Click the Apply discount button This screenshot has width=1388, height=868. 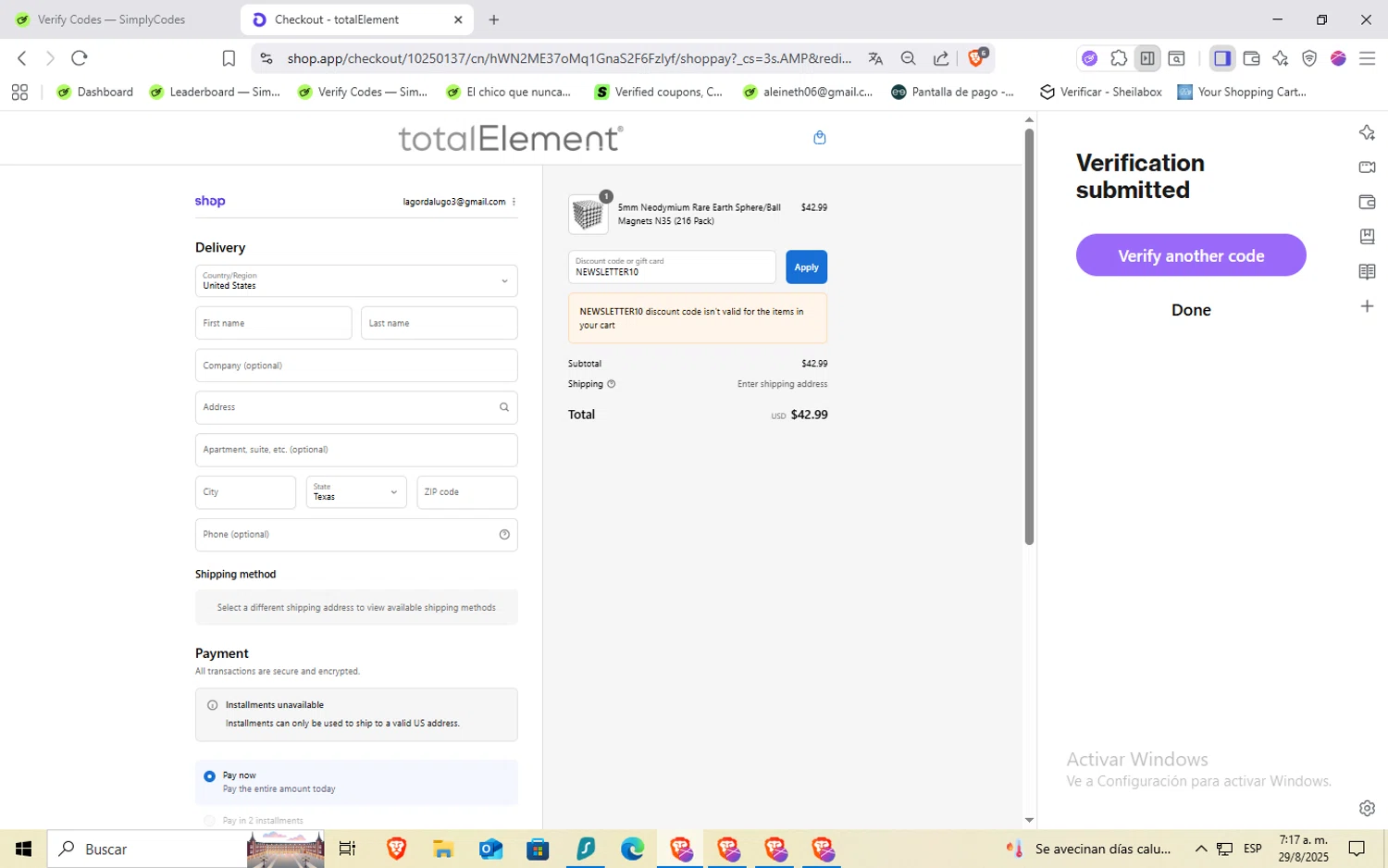806,267
